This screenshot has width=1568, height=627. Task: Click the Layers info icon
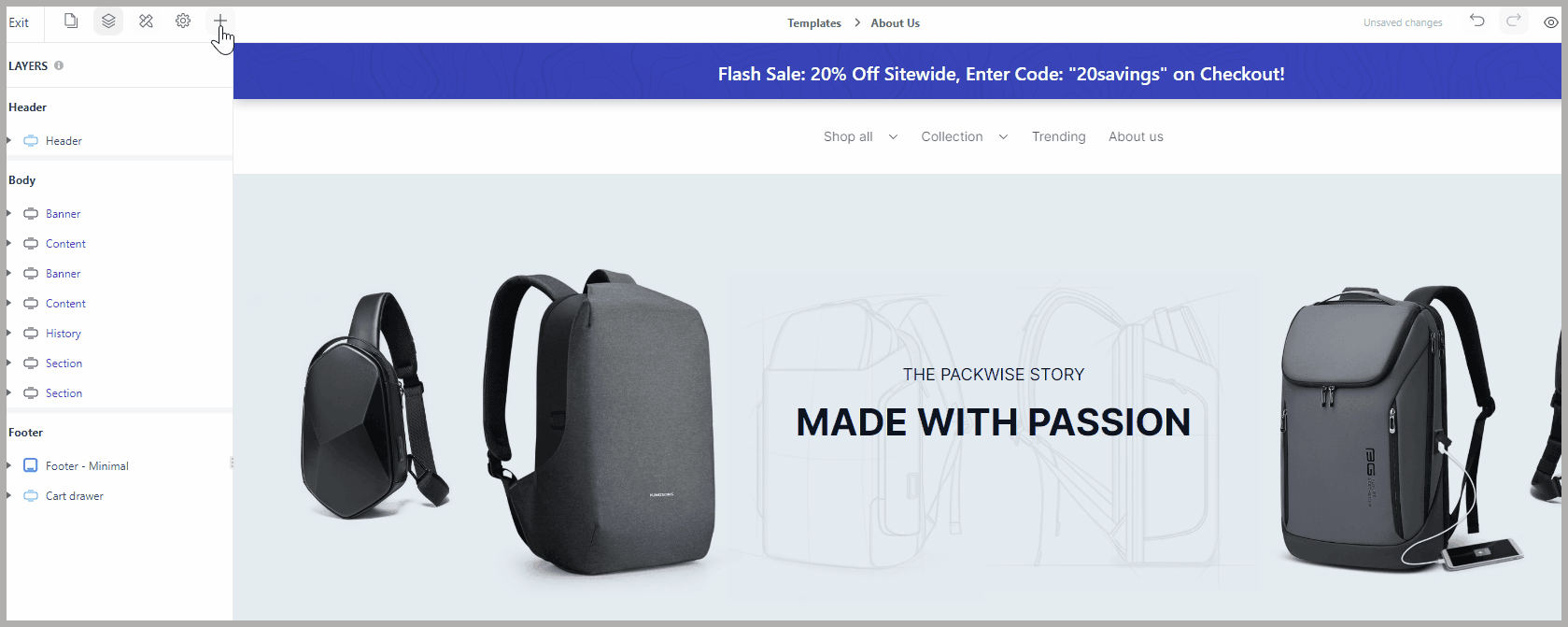click(x=59, y=65)
